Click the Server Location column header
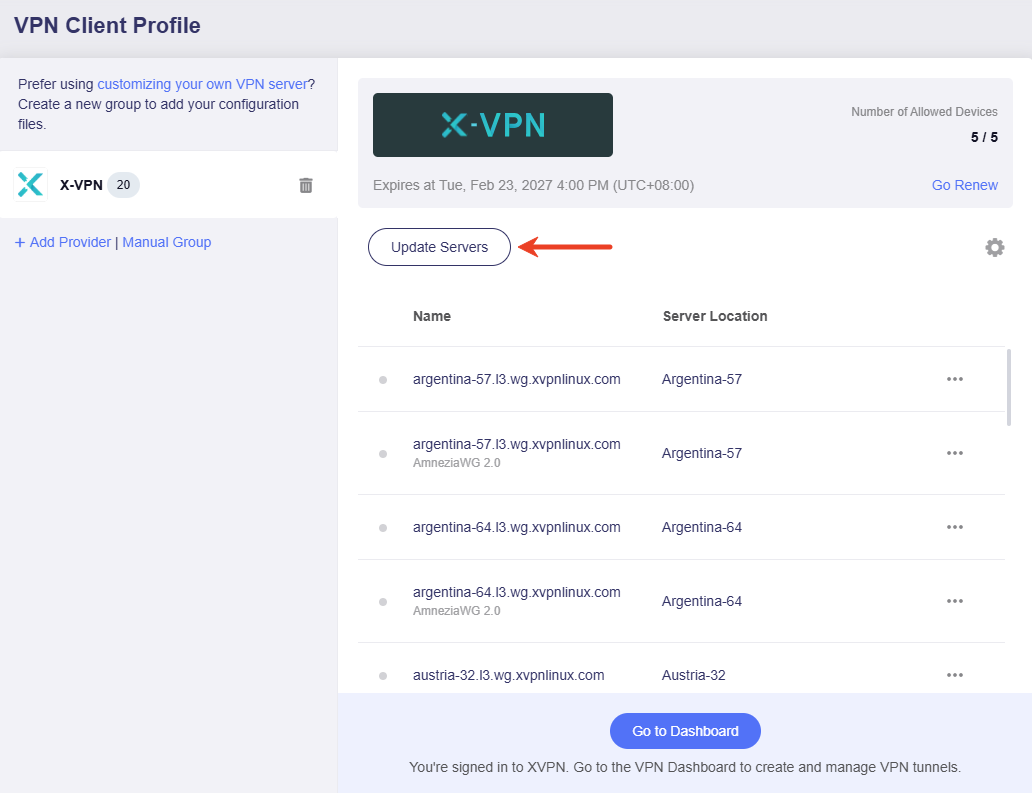 coord(715,316)
